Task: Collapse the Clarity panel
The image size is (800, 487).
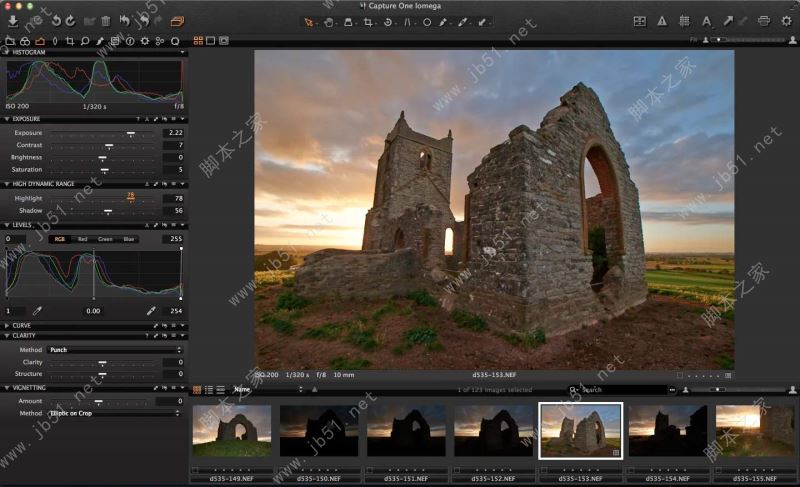Action: [x=7, y=336]
